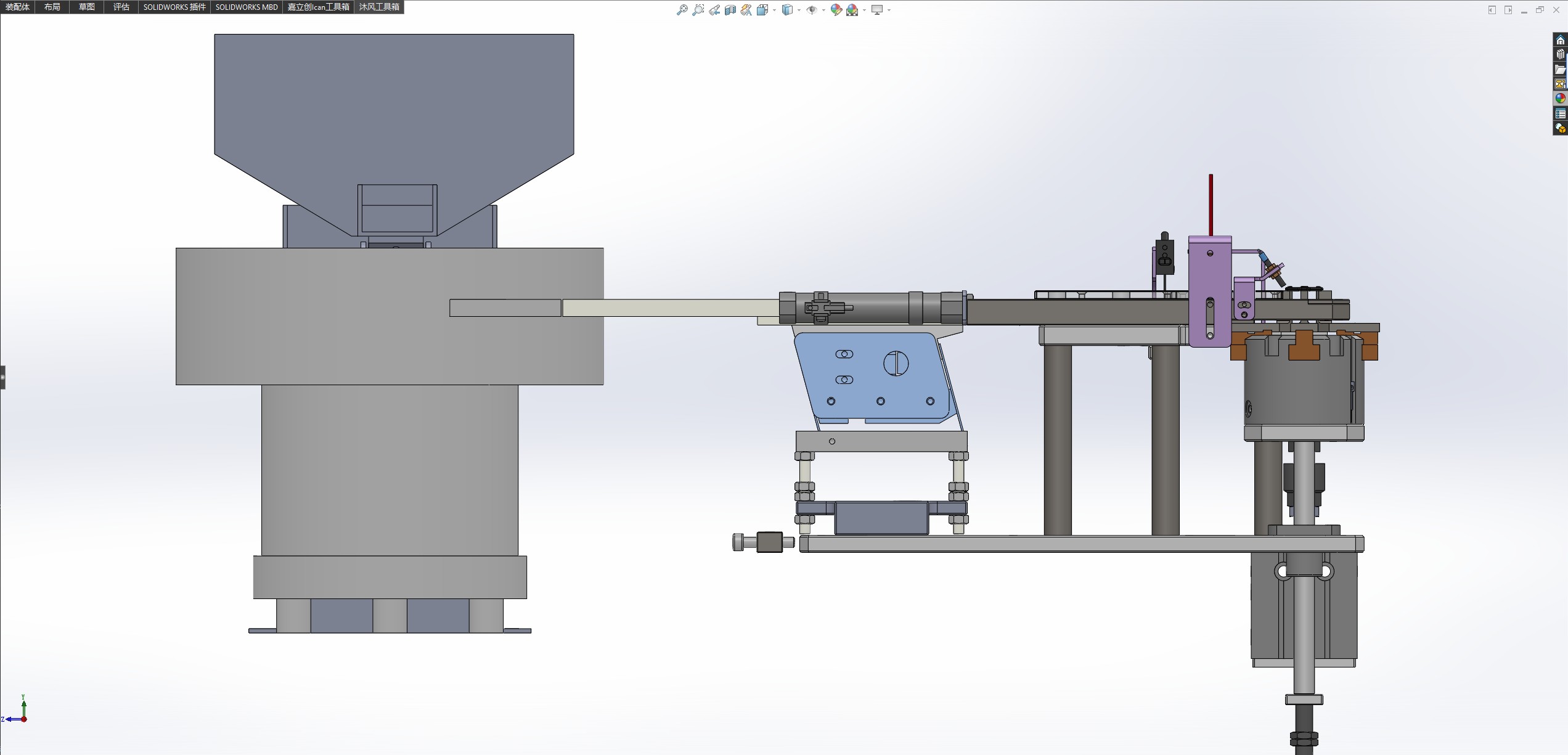Expand the Hide/Show Items dropdown arrow
The height and width of the screenshot is (755, 1568).
823,10
